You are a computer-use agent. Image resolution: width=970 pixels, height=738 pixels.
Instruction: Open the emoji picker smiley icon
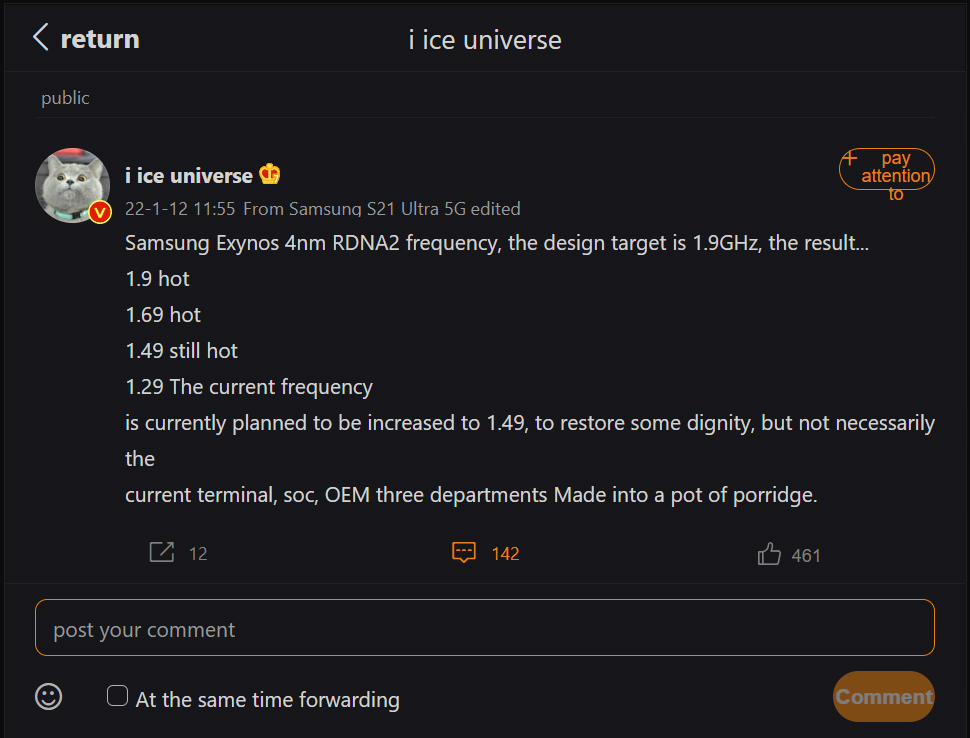(49, 696)
